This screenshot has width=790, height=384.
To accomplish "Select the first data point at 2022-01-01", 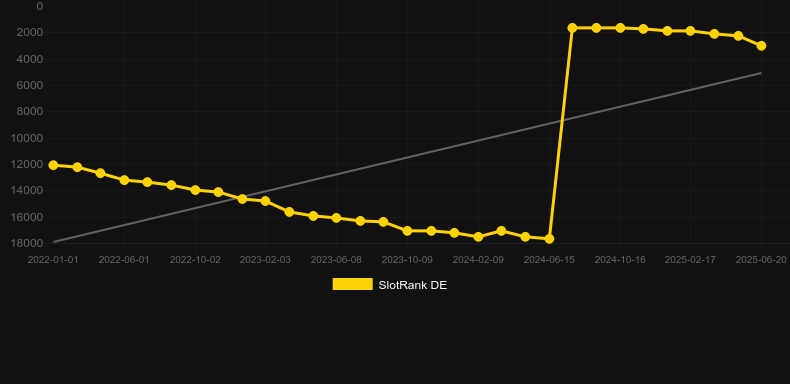I will pos(53,165).
